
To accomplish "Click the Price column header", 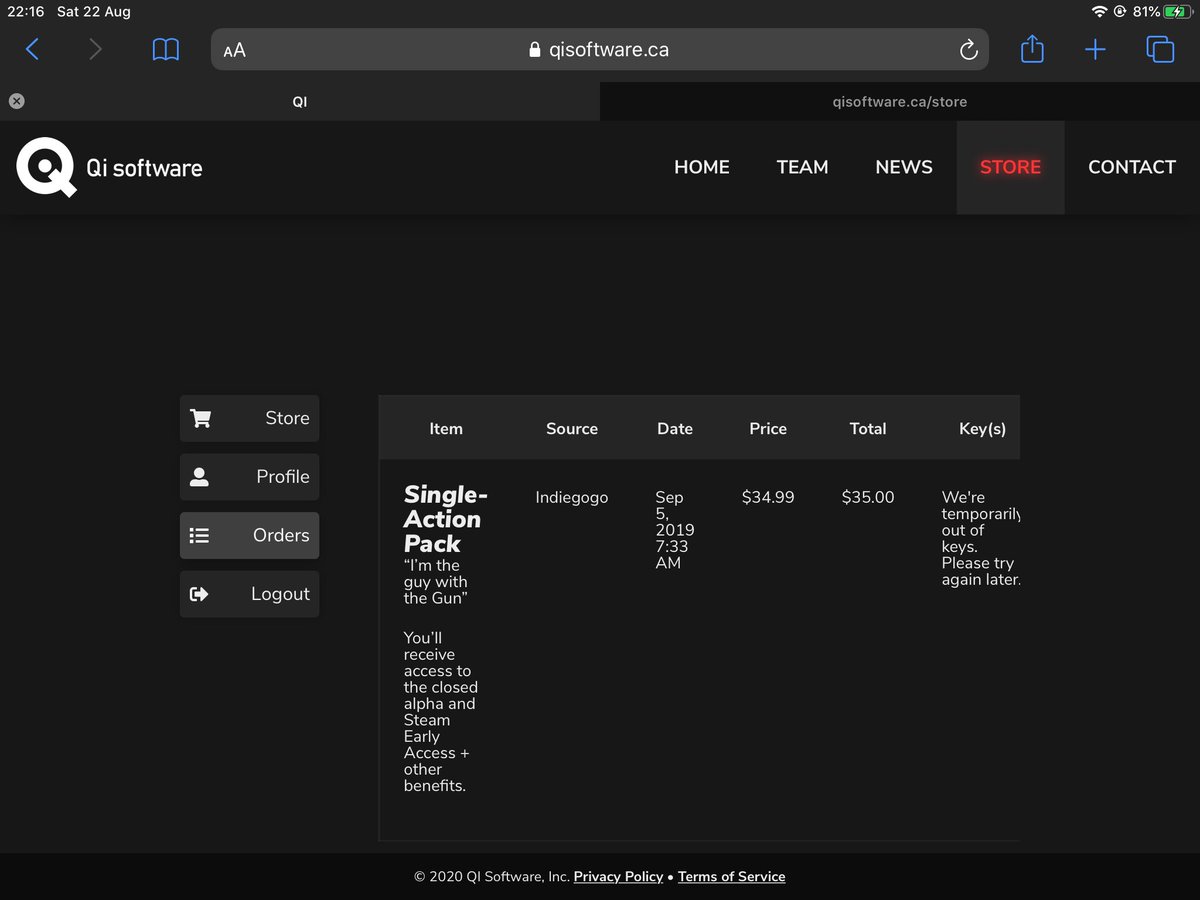I will [x=768, y=428].
